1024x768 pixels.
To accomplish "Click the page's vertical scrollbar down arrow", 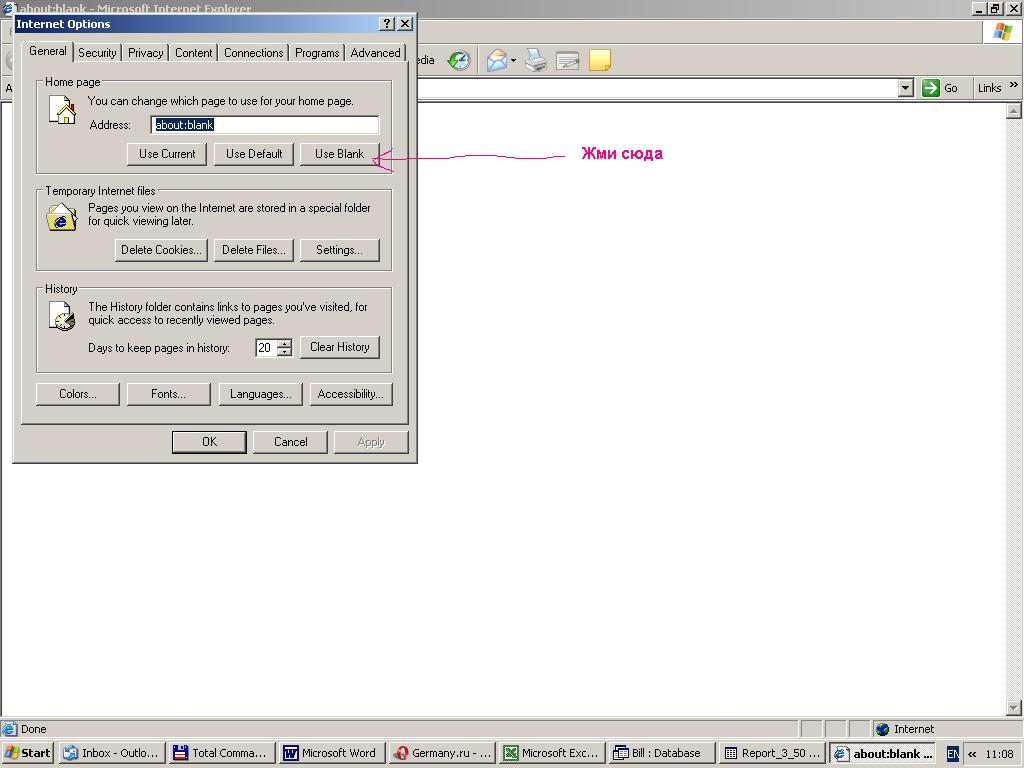I will (1012, 709).
